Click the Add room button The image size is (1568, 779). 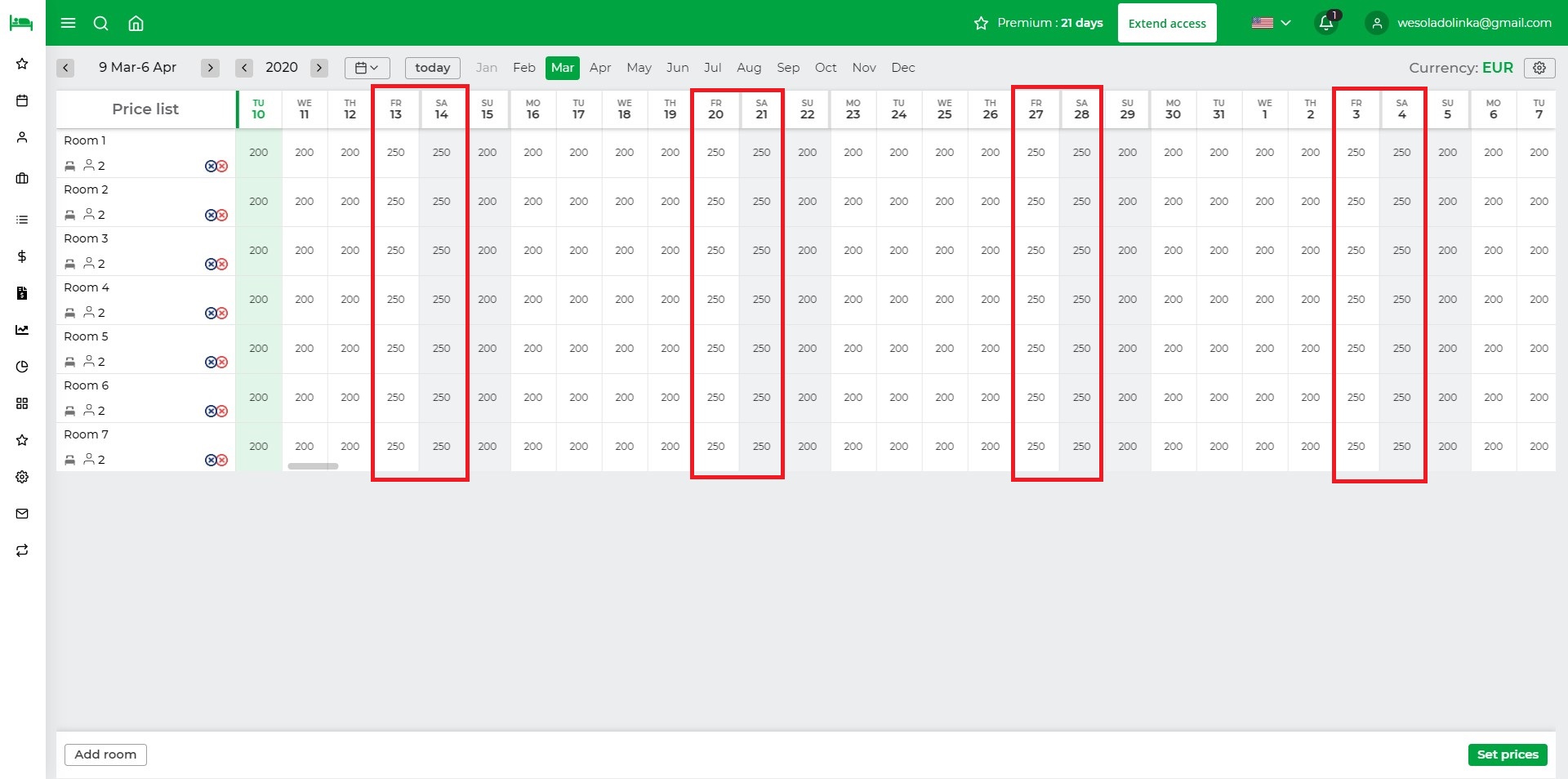105,755
